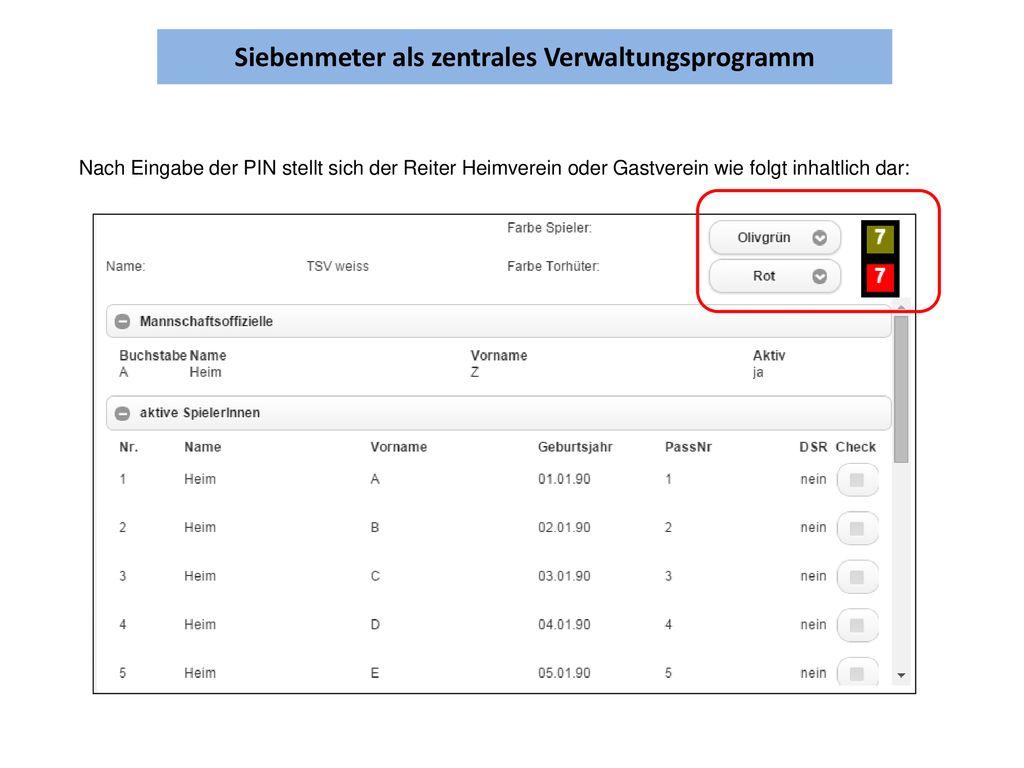Click the 'Vorname' header in players table

coord(398,447)
